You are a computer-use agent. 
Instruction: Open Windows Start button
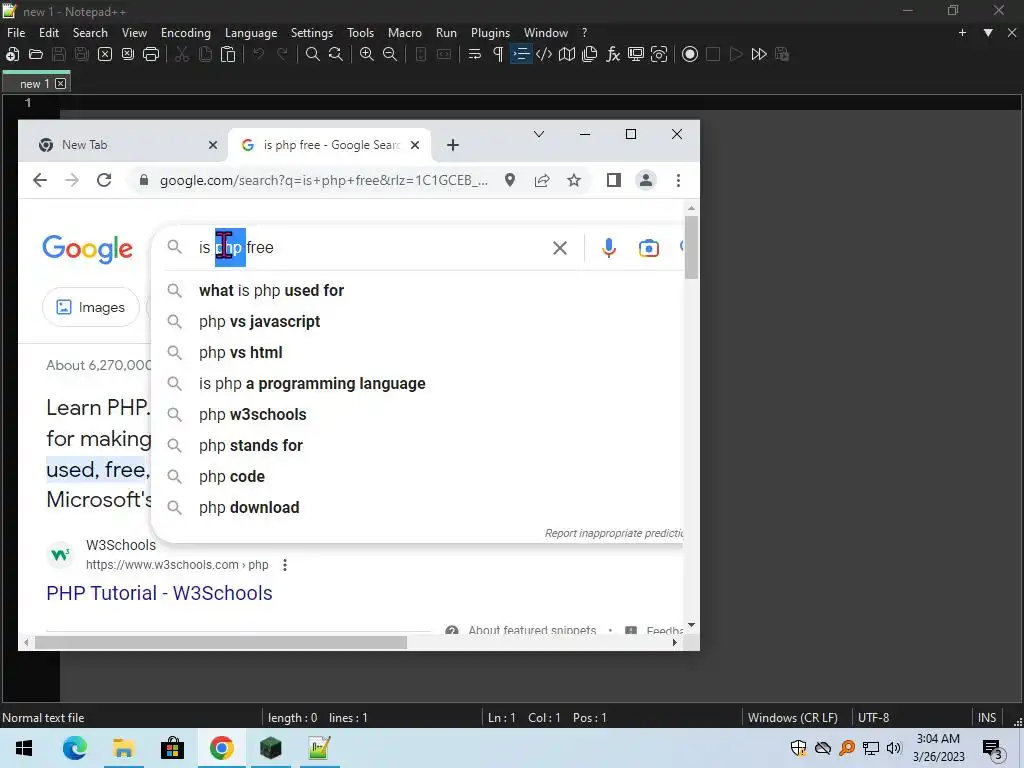point(24,748)
